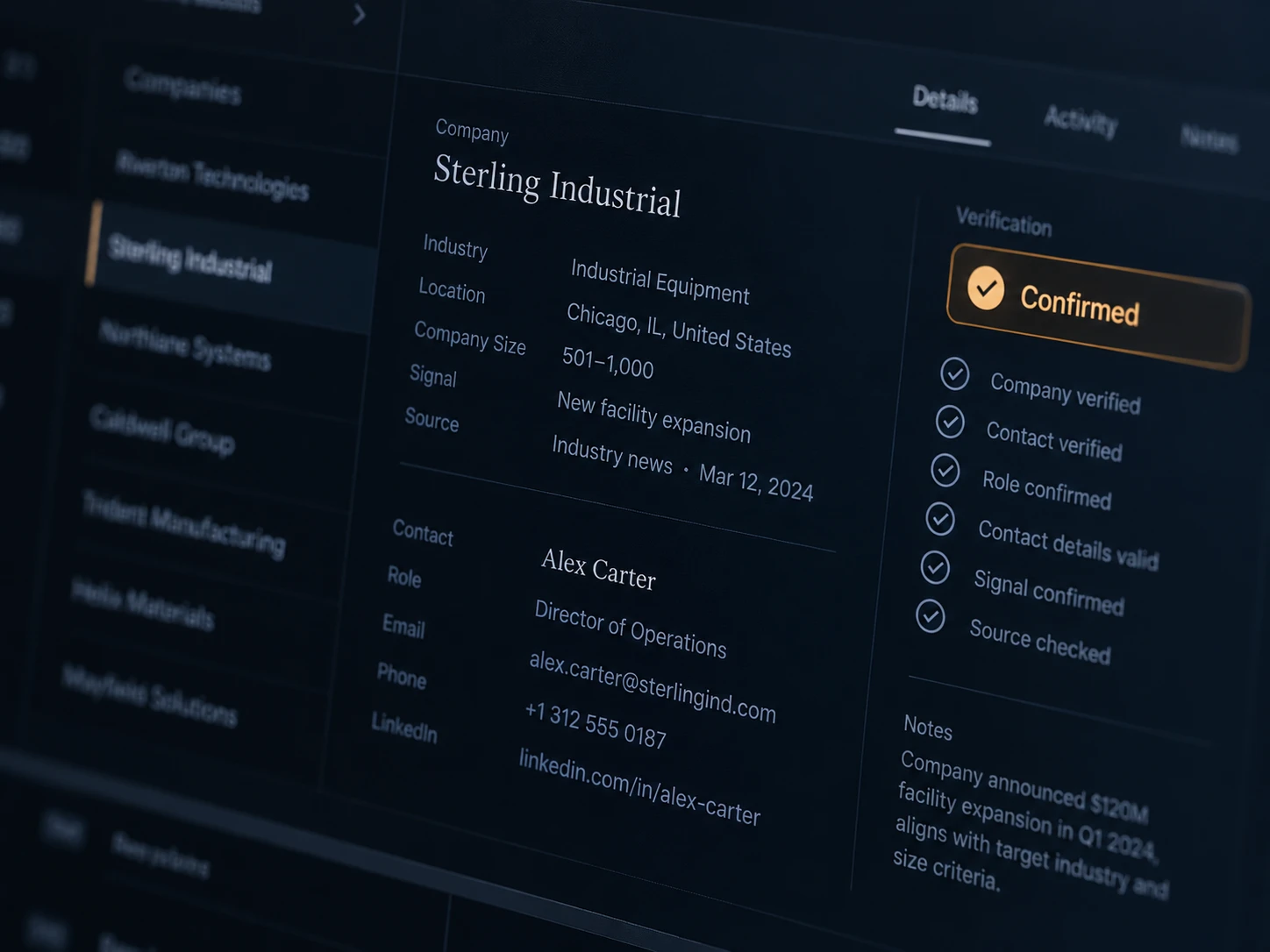Select Caldwell Group in the company list

click(x=163, y=430)
